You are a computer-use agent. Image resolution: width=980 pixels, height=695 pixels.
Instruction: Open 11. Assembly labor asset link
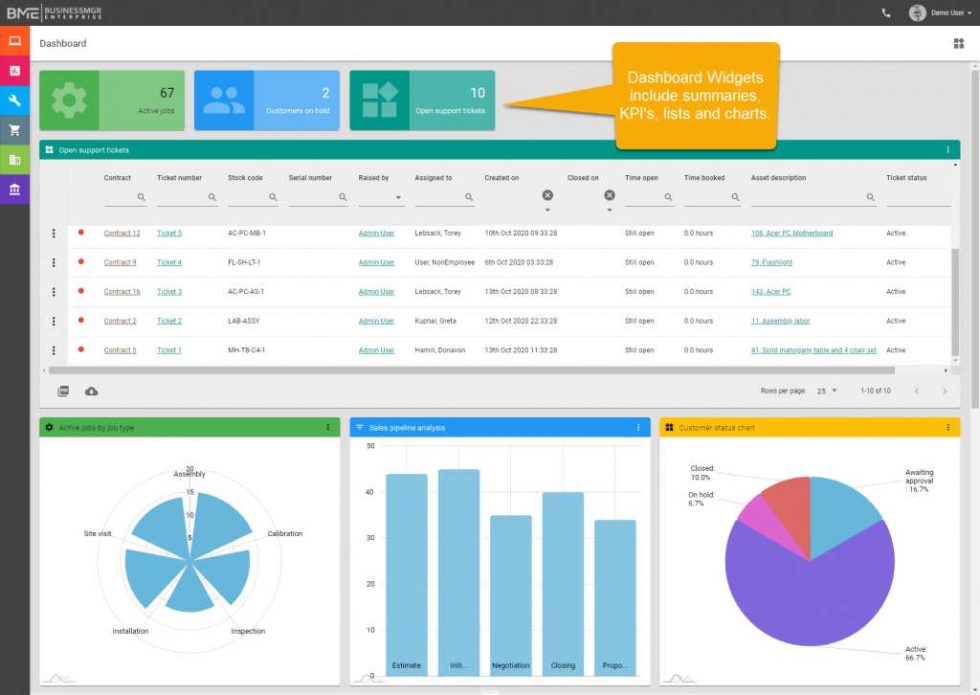[781, 321]
